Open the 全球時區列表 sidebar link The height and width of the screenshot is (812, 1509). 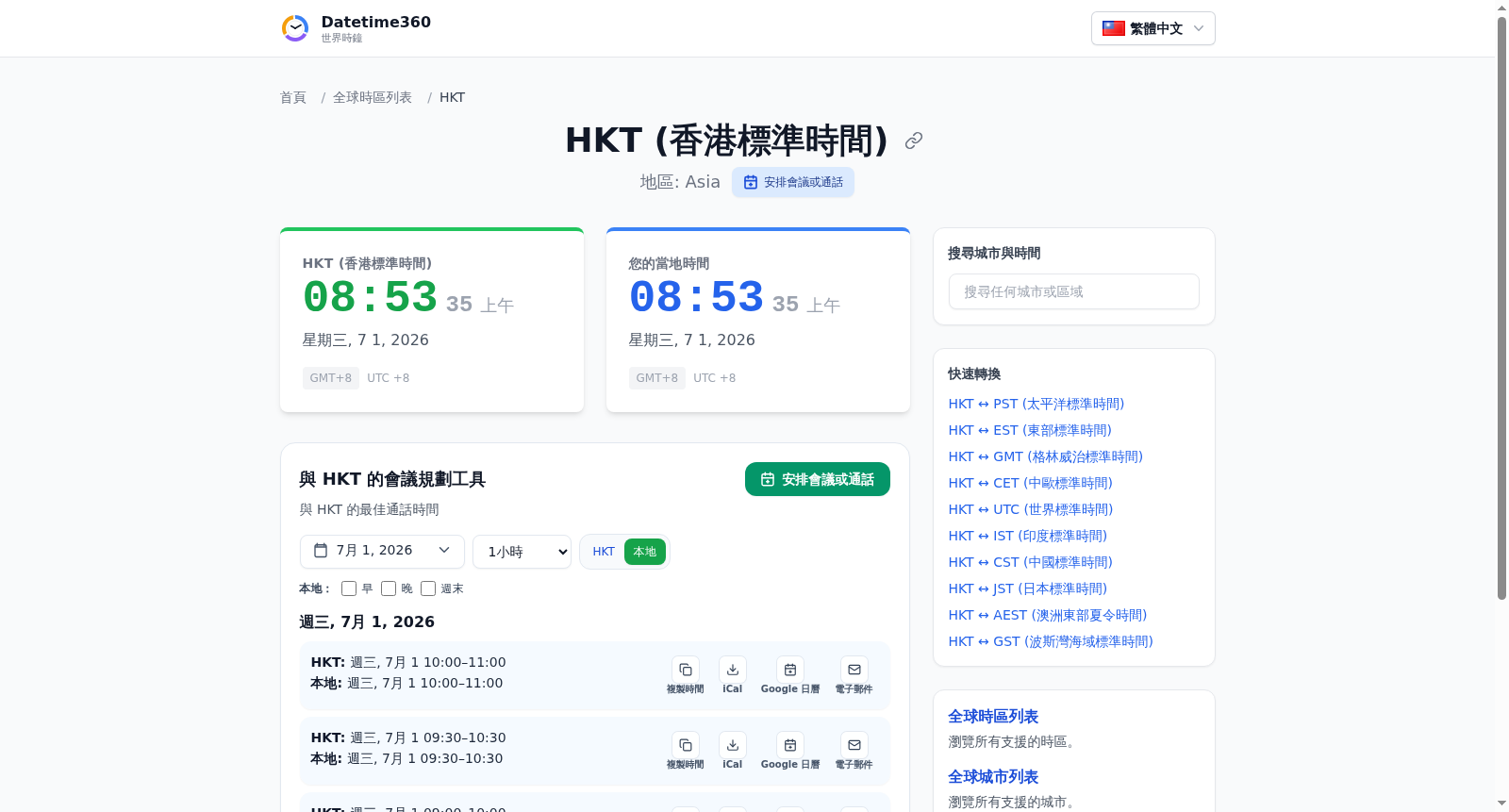[x=993, y=717]
